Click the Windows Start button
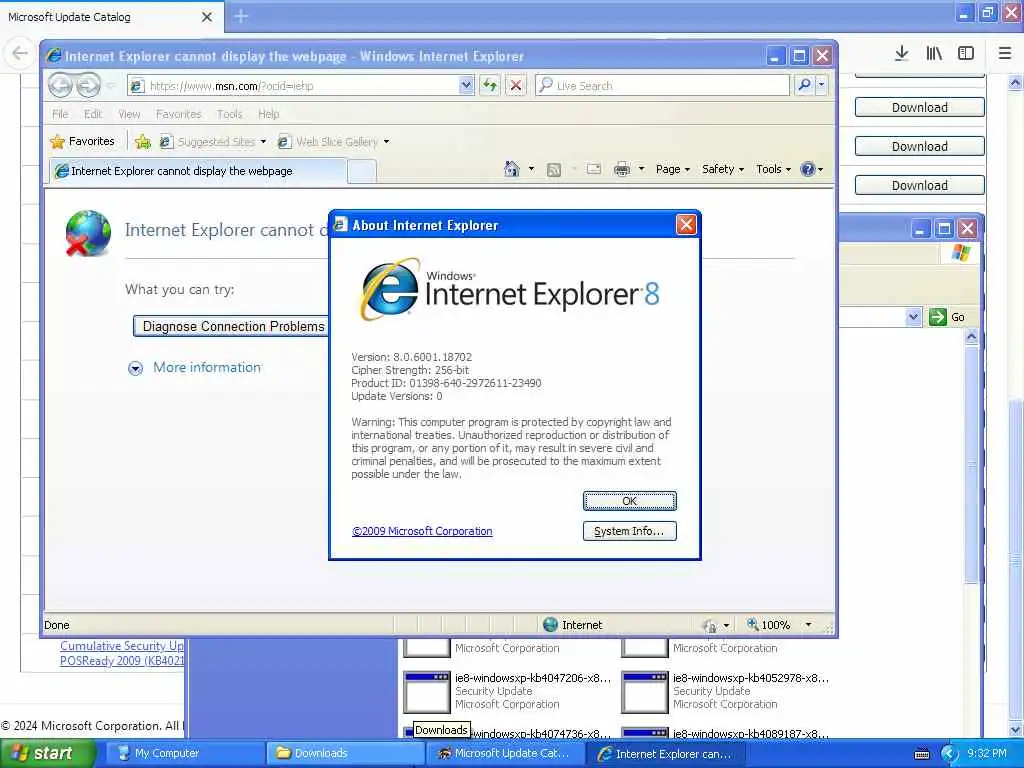 click(47, 754)
